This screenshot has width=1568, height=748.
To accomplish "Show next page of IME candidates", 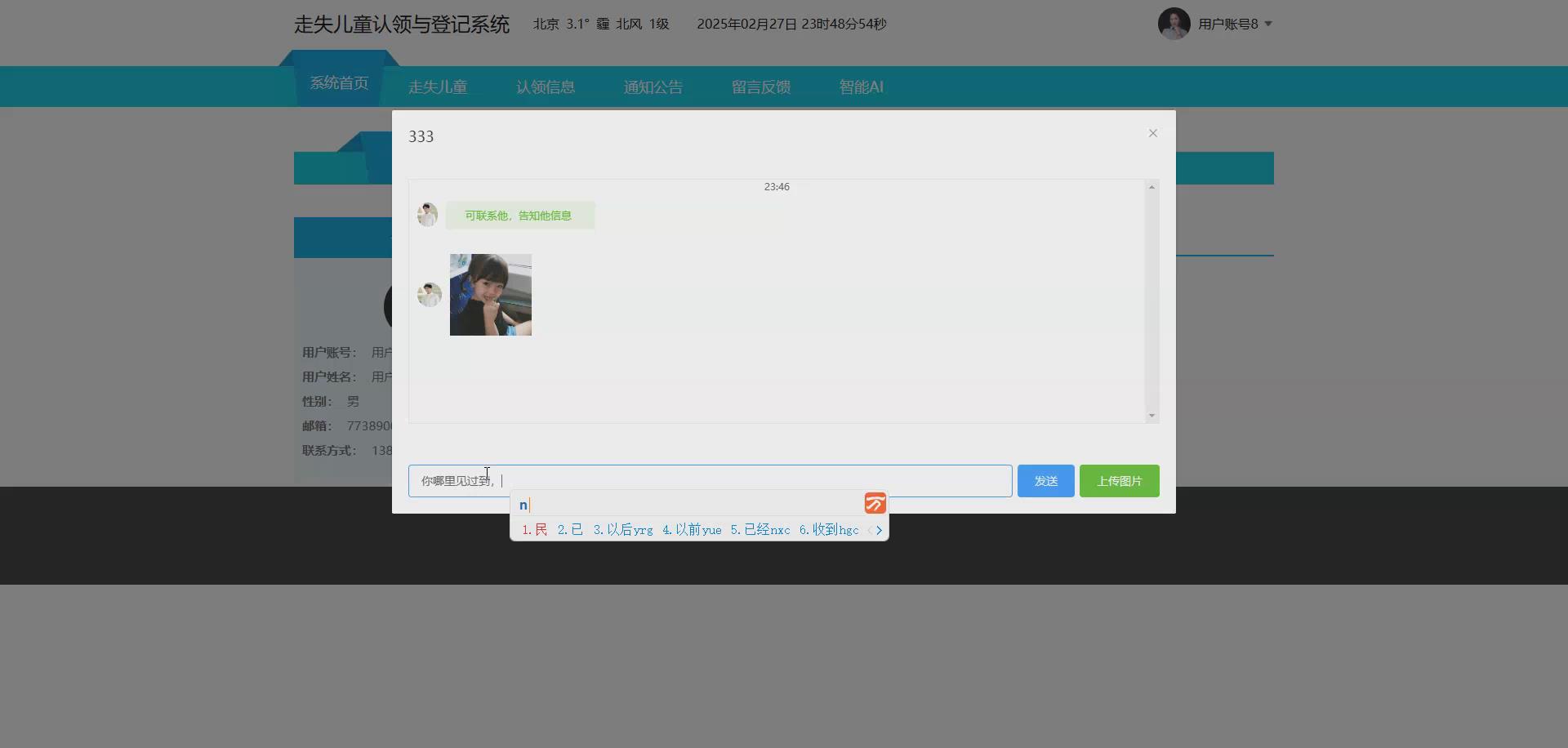I will pos(879,530).
